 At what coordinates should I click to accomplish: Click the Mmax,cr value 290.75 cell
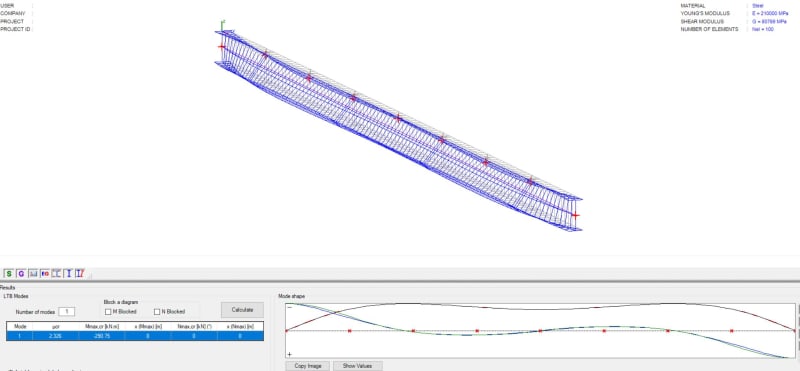click(102, 336)
